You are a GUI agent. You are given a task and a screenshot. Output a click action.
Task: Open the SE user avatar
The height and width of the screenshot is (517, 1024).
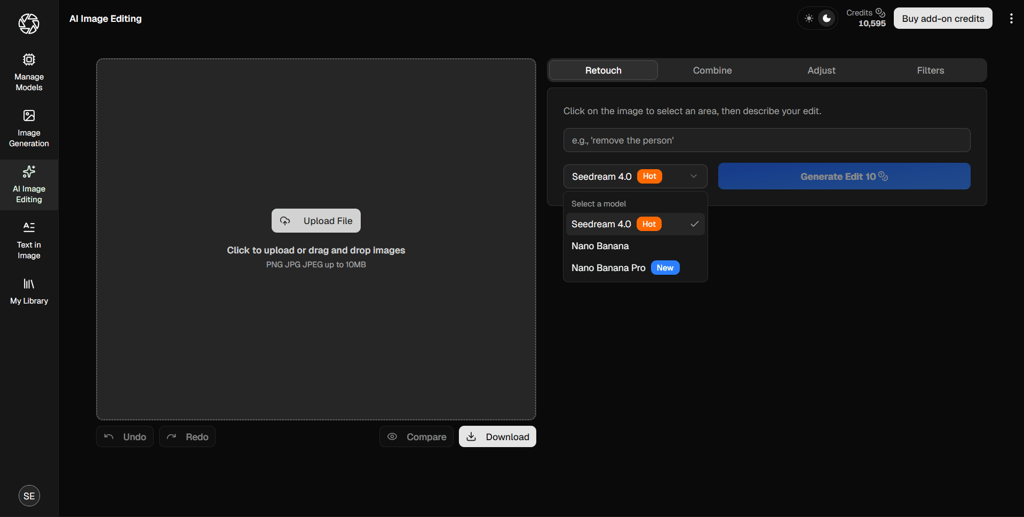coord(29,495)
